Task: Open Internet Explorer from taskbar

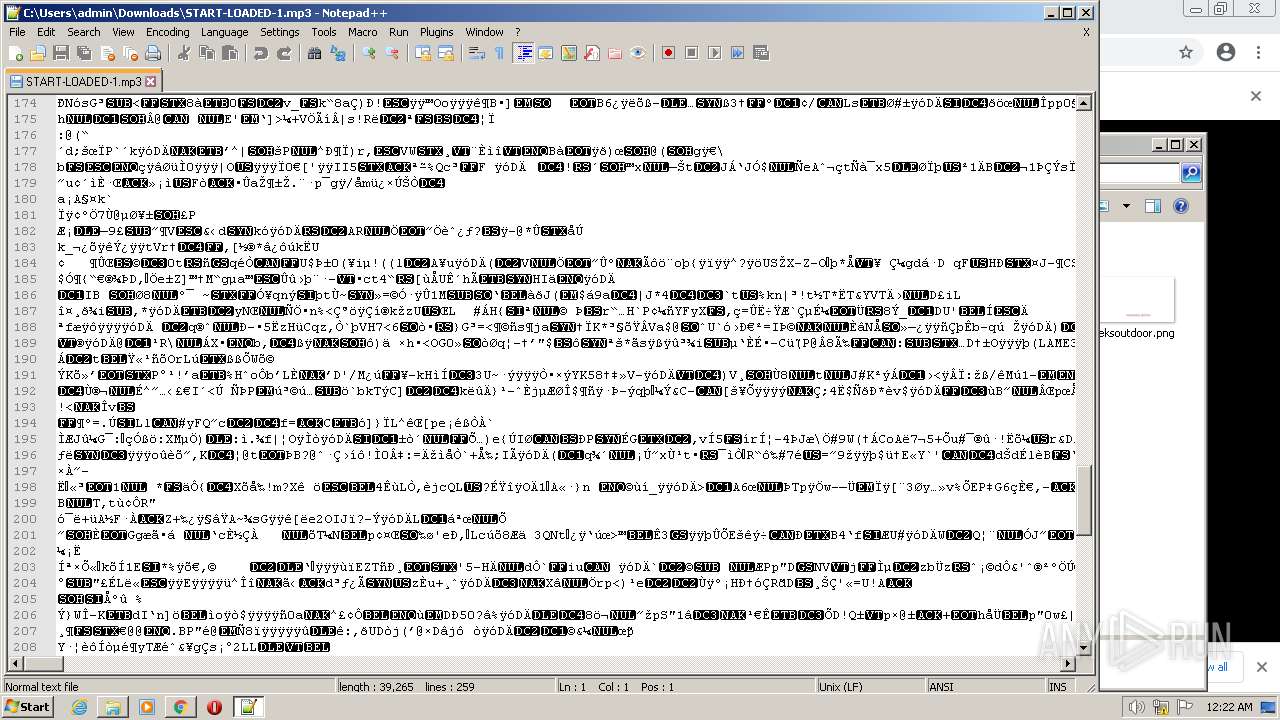Action: (x=79, y=707)
